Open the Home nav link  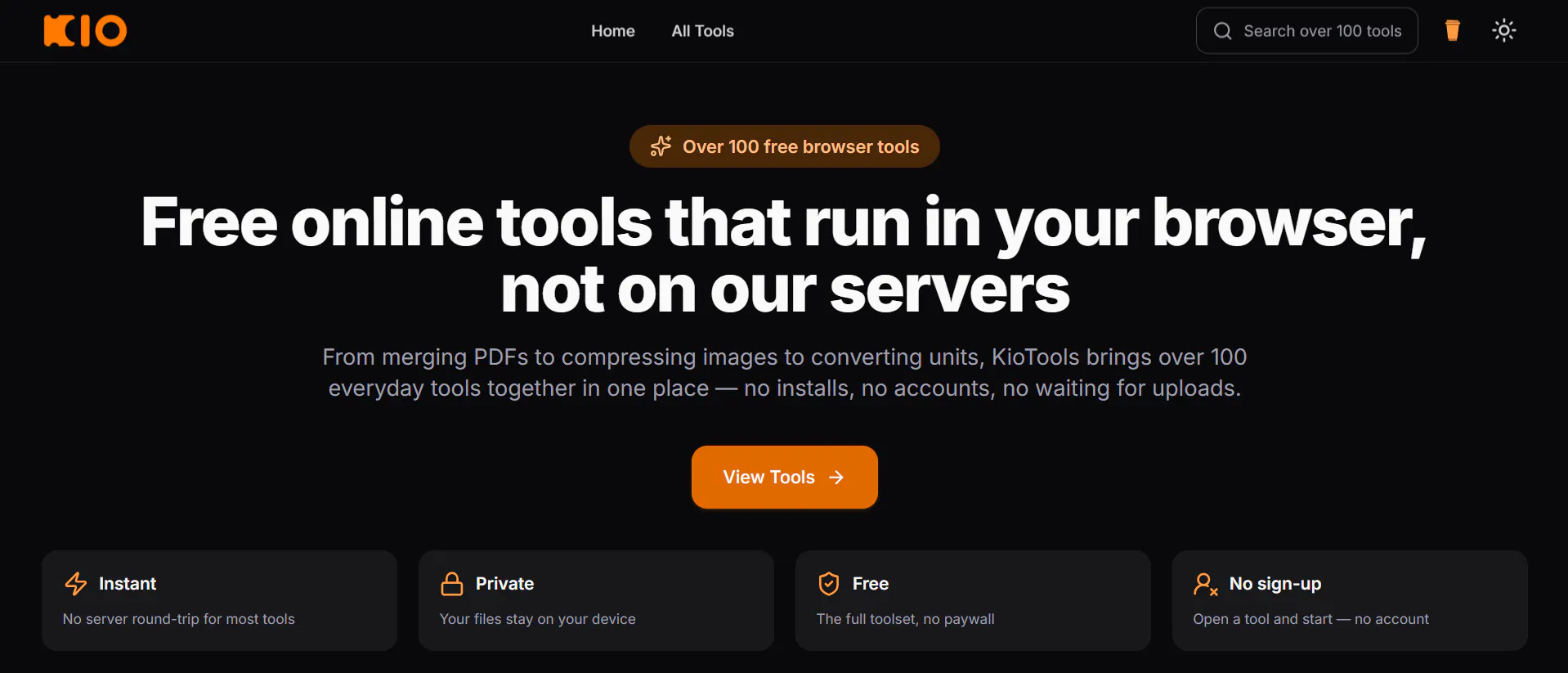(613, 31)
